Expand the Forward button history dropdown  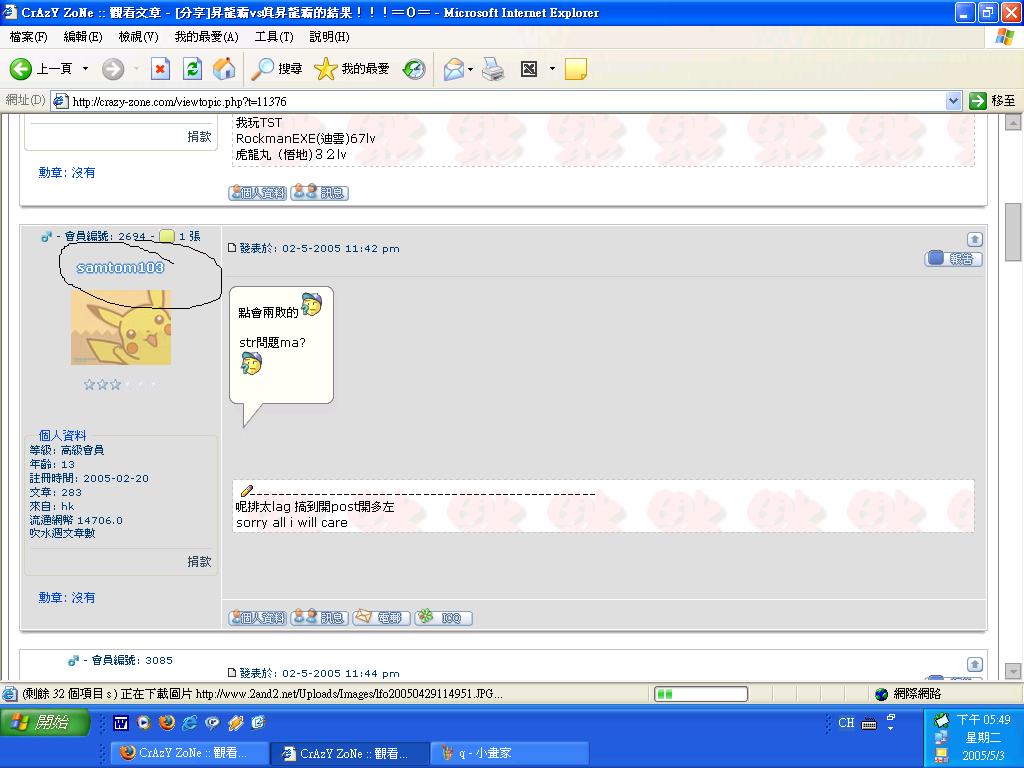[x=136, y=69]
